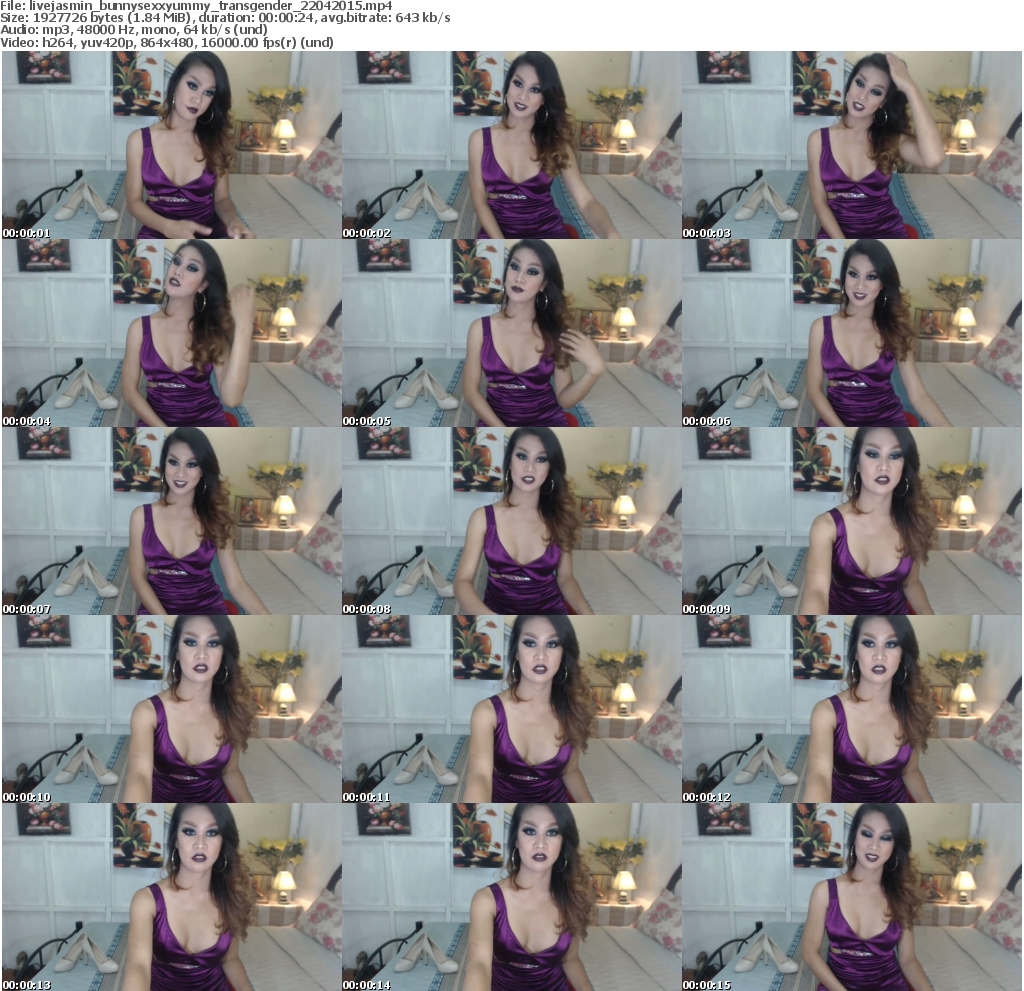Select the thumbnail frame at 00:00:01
The image size is (1024, 991).
[172, 145]
